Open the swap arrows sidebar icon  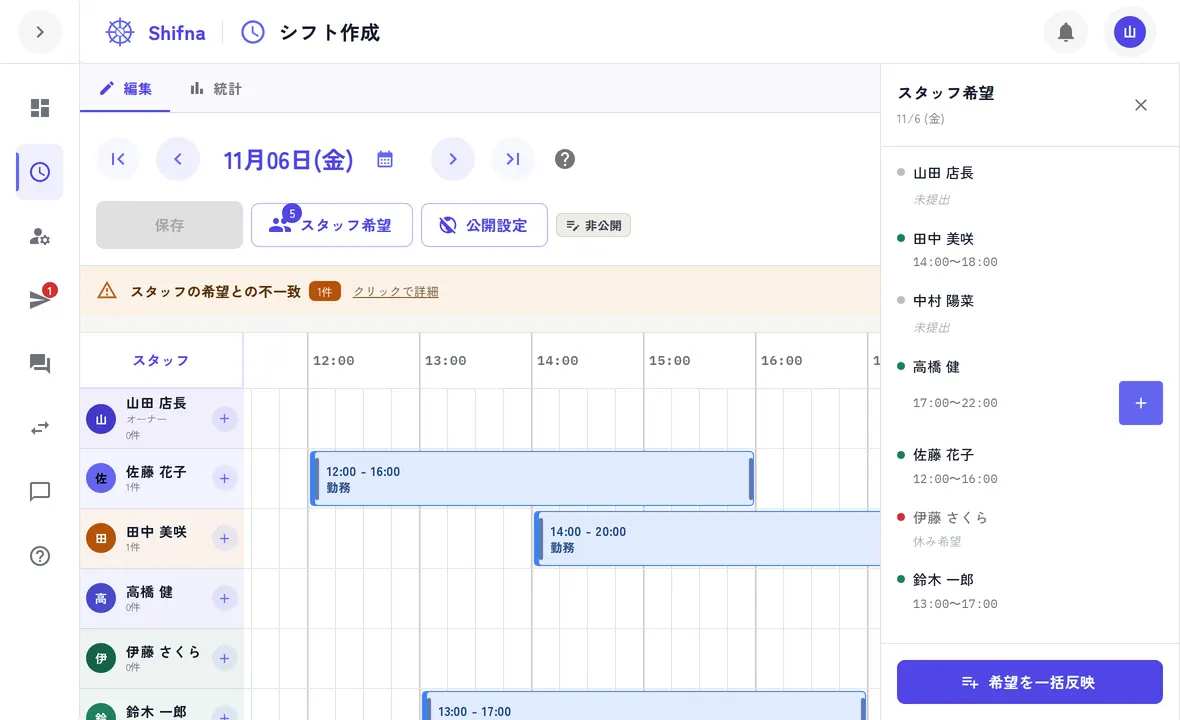pyautogui.click(x=40, y=427)
